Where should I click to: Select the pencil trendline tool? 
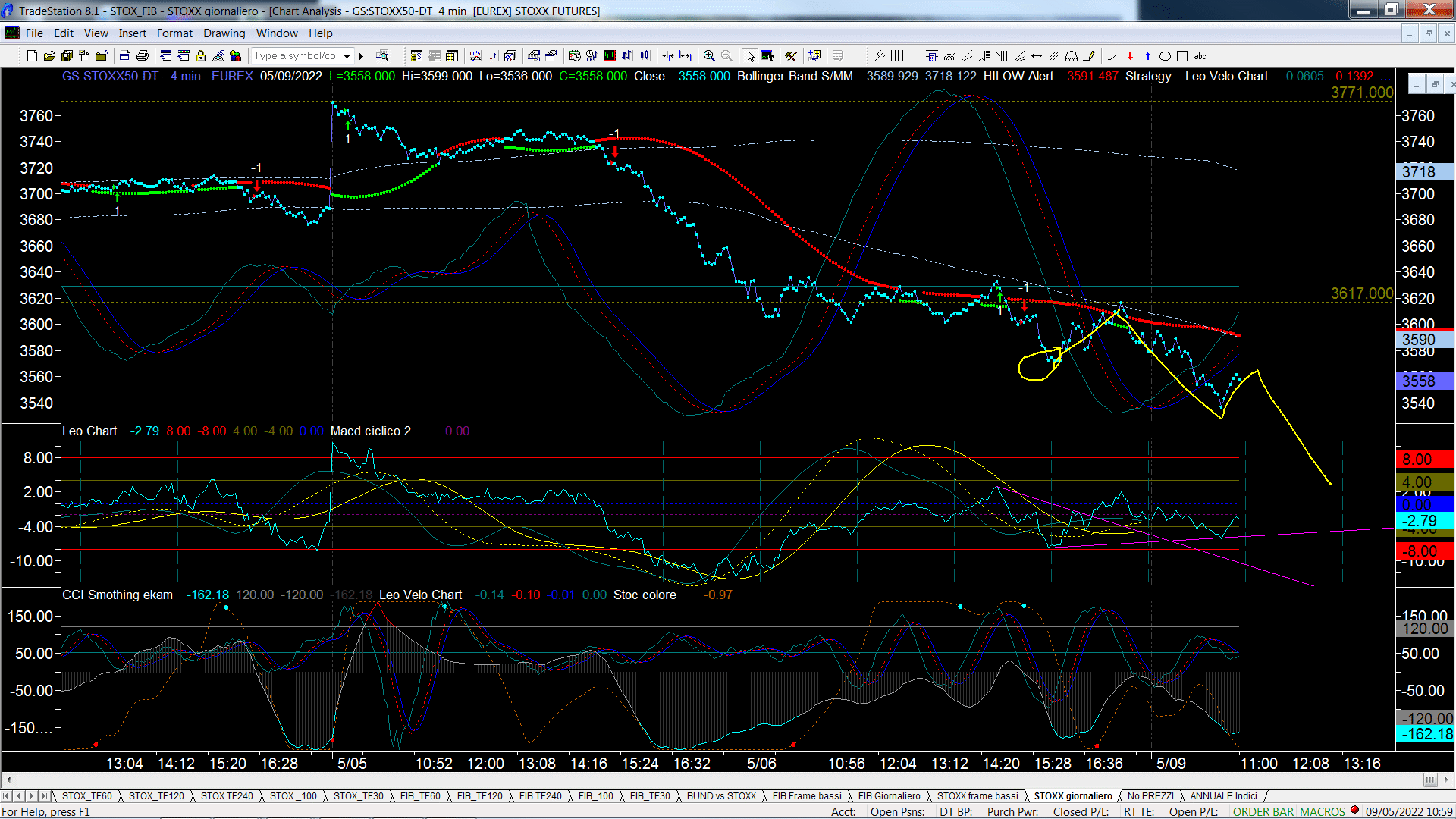coord(1089,55)
